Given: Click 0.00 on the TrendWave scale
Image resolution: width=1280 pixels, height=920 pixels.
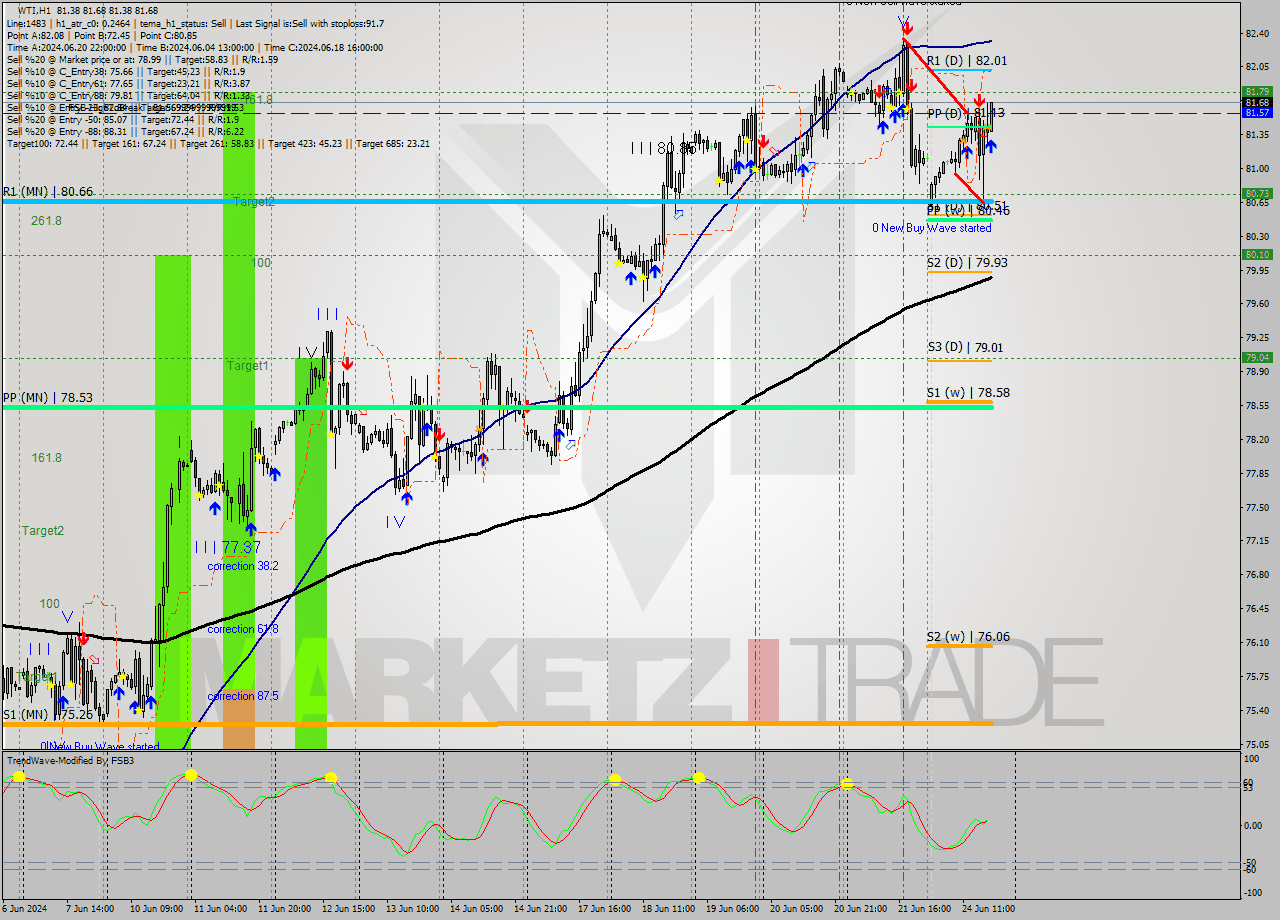Looking at the screenshot, I should point(1254,825).
